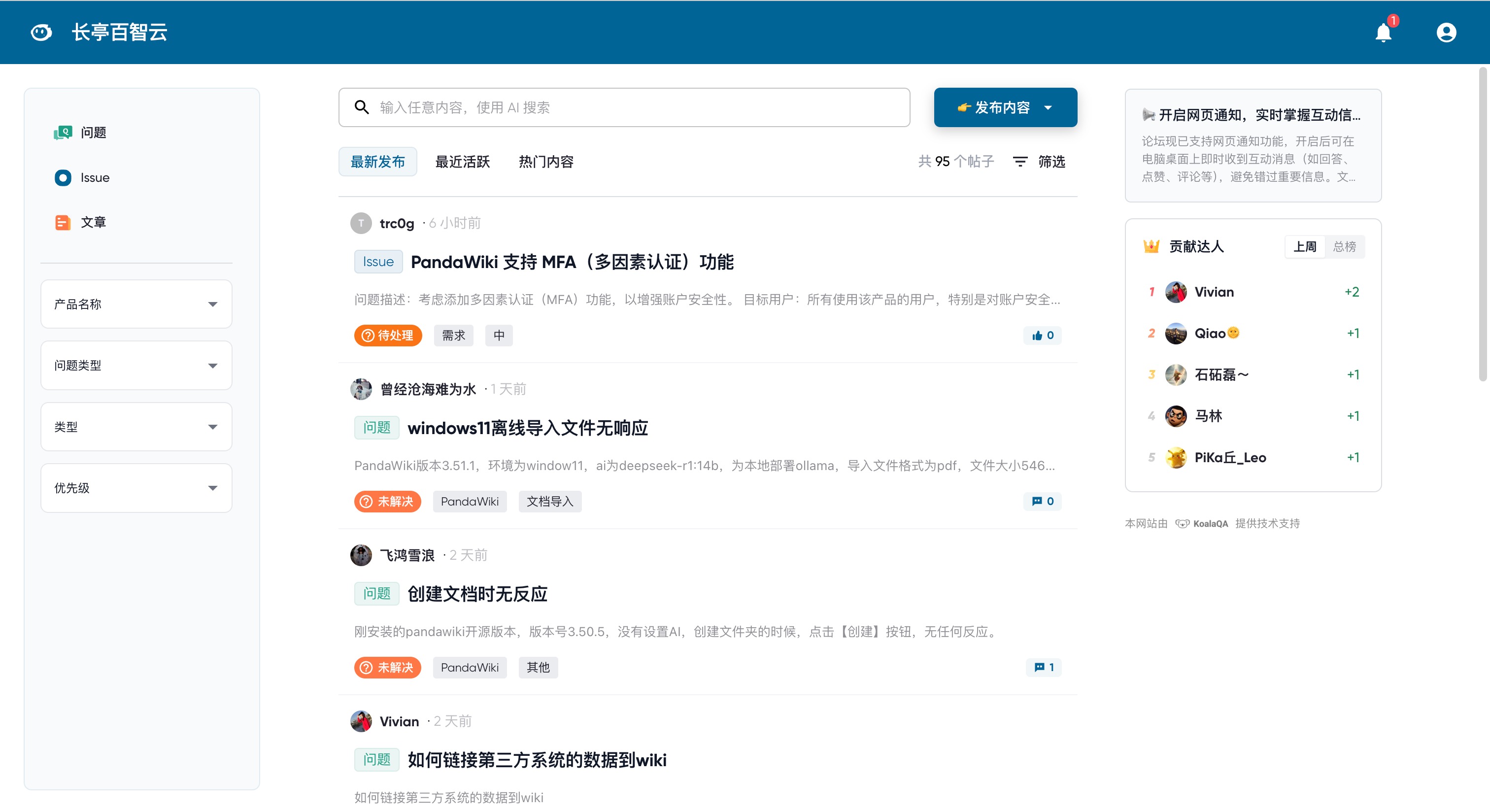Select the 热门内容 tab

(x=545, y=162)
